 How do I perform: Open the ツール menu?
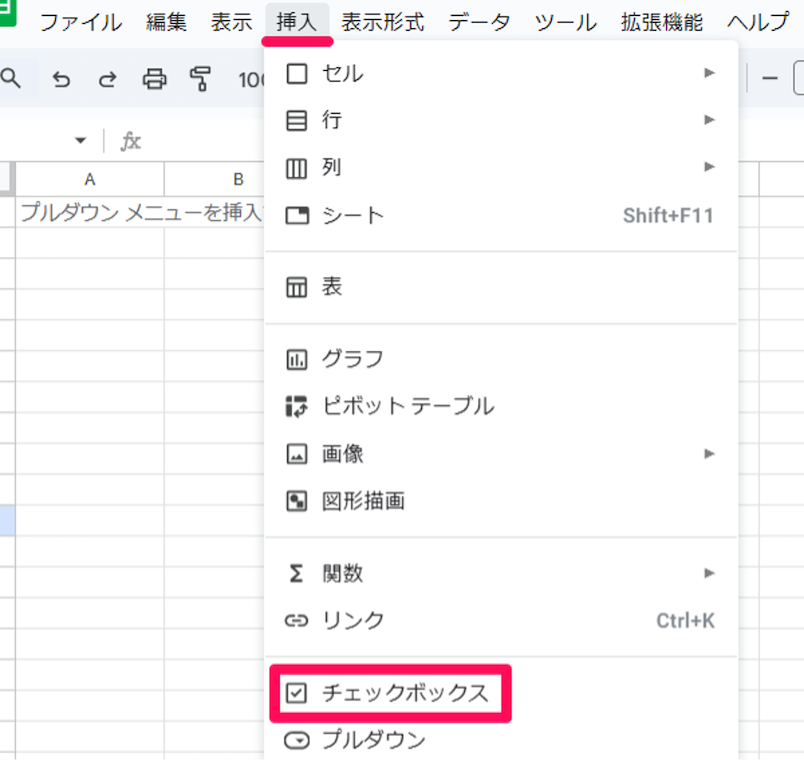[565, 22]
